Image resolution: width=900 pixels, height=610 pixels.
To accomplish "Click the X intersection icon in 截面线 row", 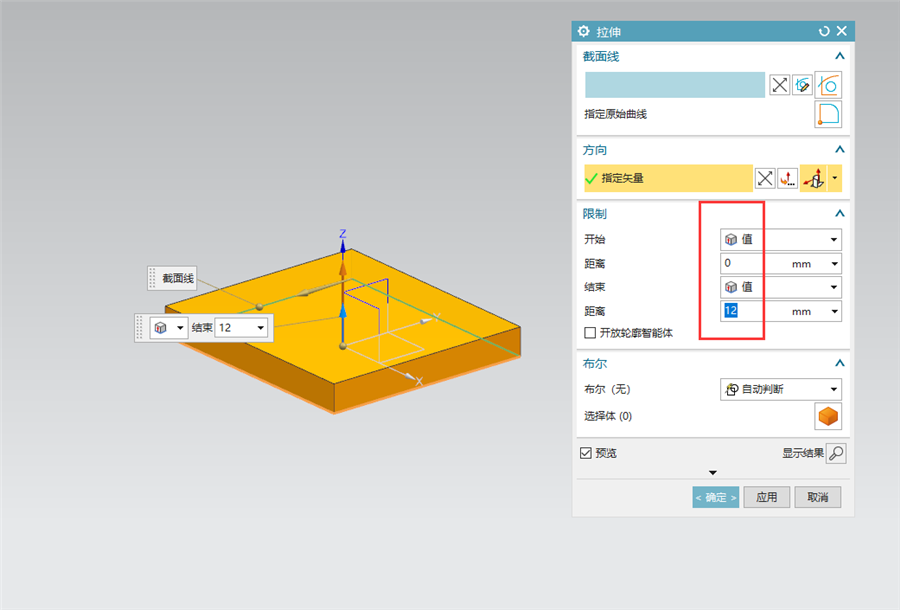I will tap(779, 86).
